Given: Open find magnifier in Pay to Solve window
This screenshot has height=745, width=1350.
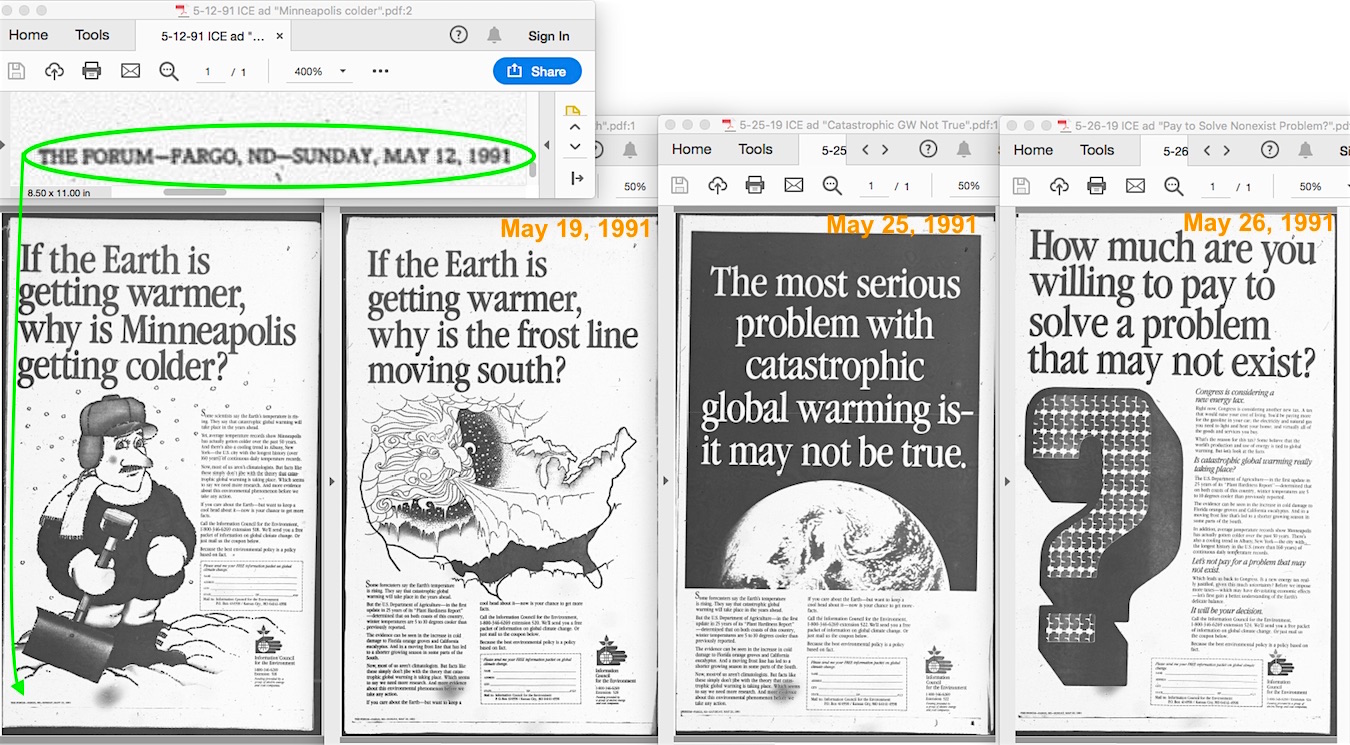Looking at the screenshot, I should [x=1173, y=186].
